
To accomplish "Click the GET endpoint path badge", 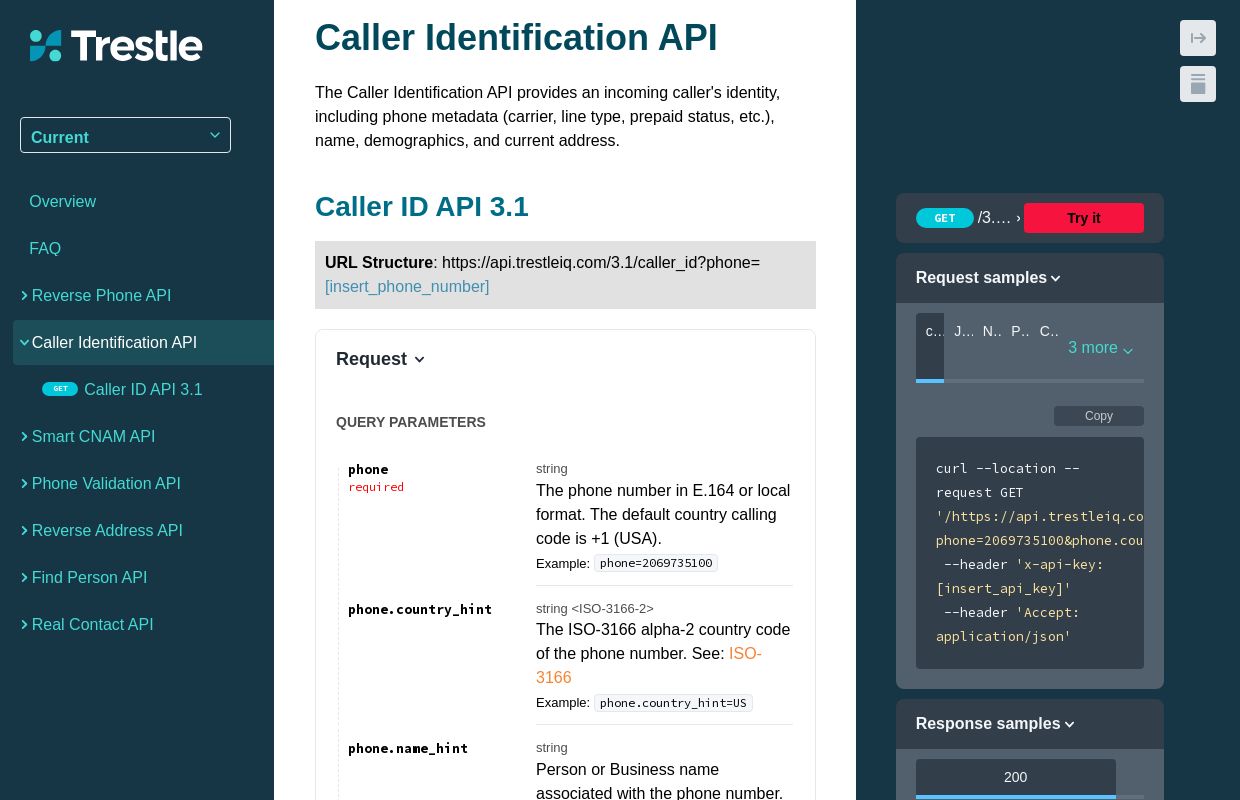I will tap(945, 218).
